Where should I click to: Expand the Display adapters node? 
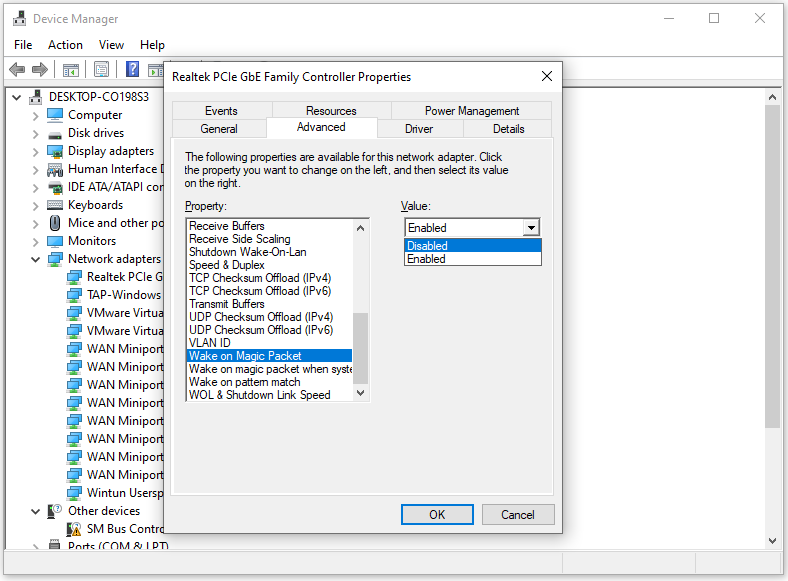coord(35,152)
